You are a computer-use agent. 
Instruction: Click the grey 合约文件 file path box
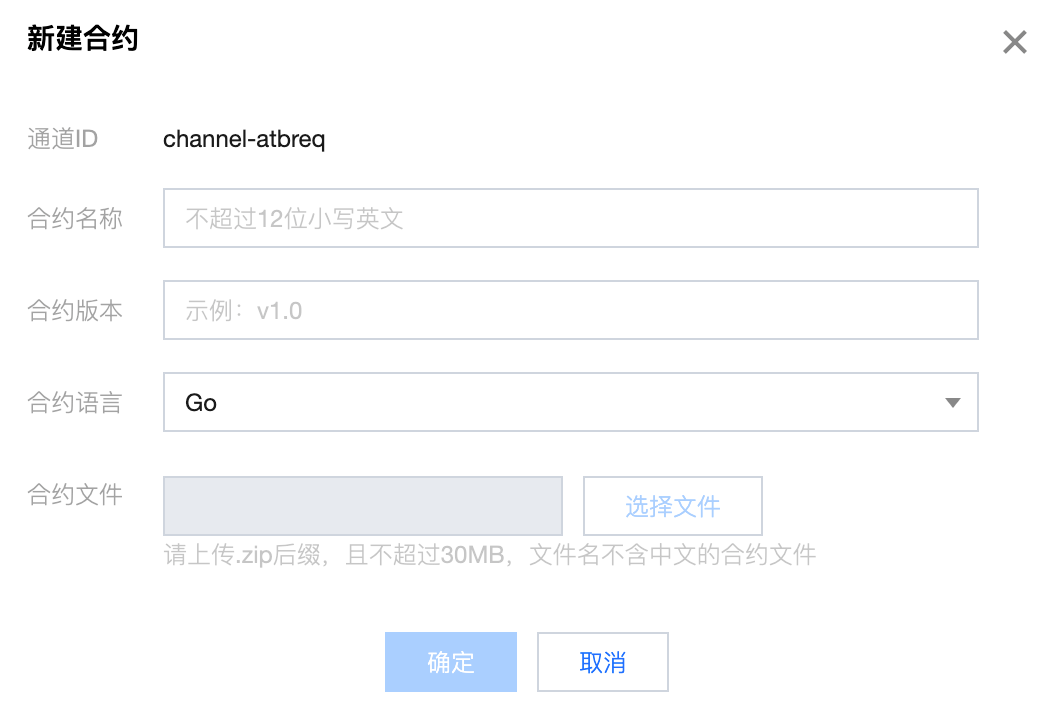(x=362, y=506)
